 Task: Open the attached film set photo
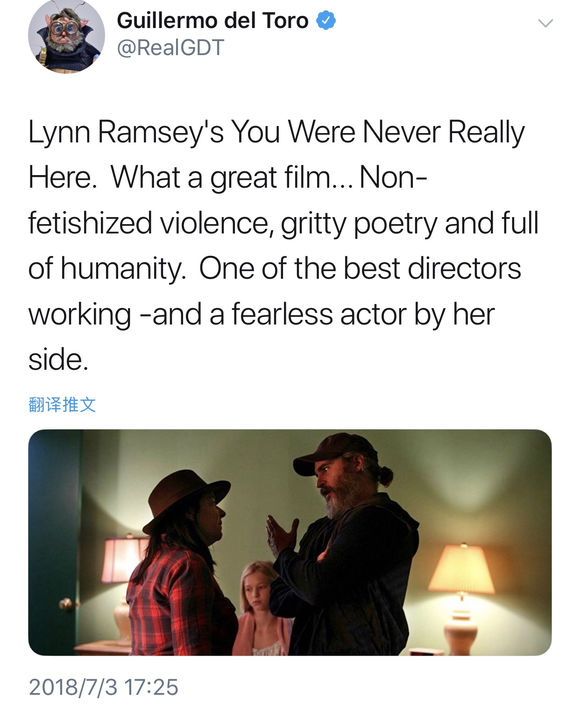(290, 542)
